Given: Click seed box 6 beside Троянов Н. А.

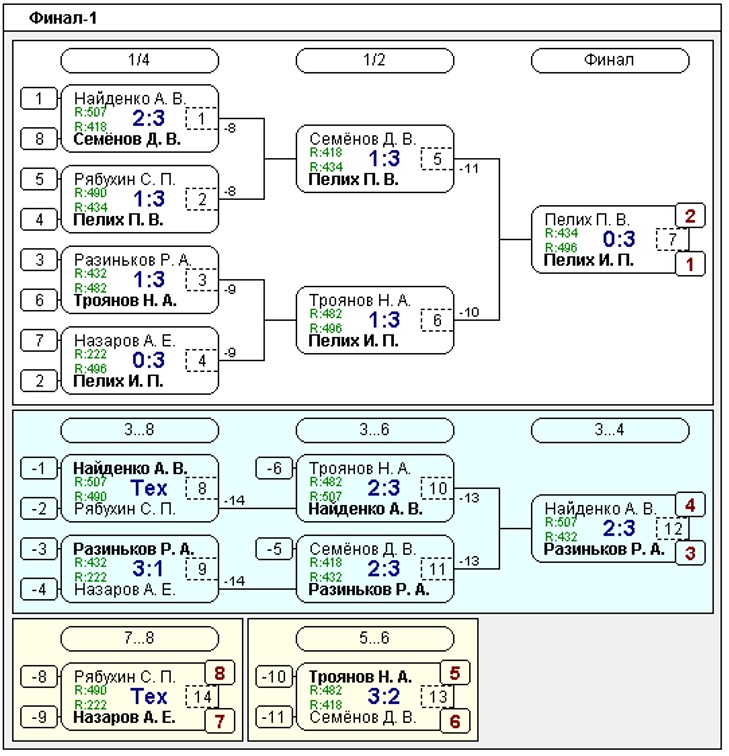Looking at the screenshot, I should click(x=39, y=300).
